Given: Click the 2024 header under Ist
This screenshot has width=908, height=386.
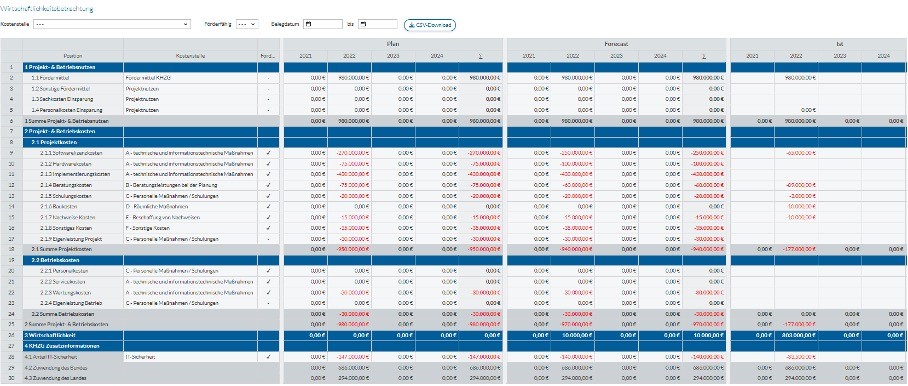Looking at the screenshot, I should pyautogui.click(x=884, y=56).
